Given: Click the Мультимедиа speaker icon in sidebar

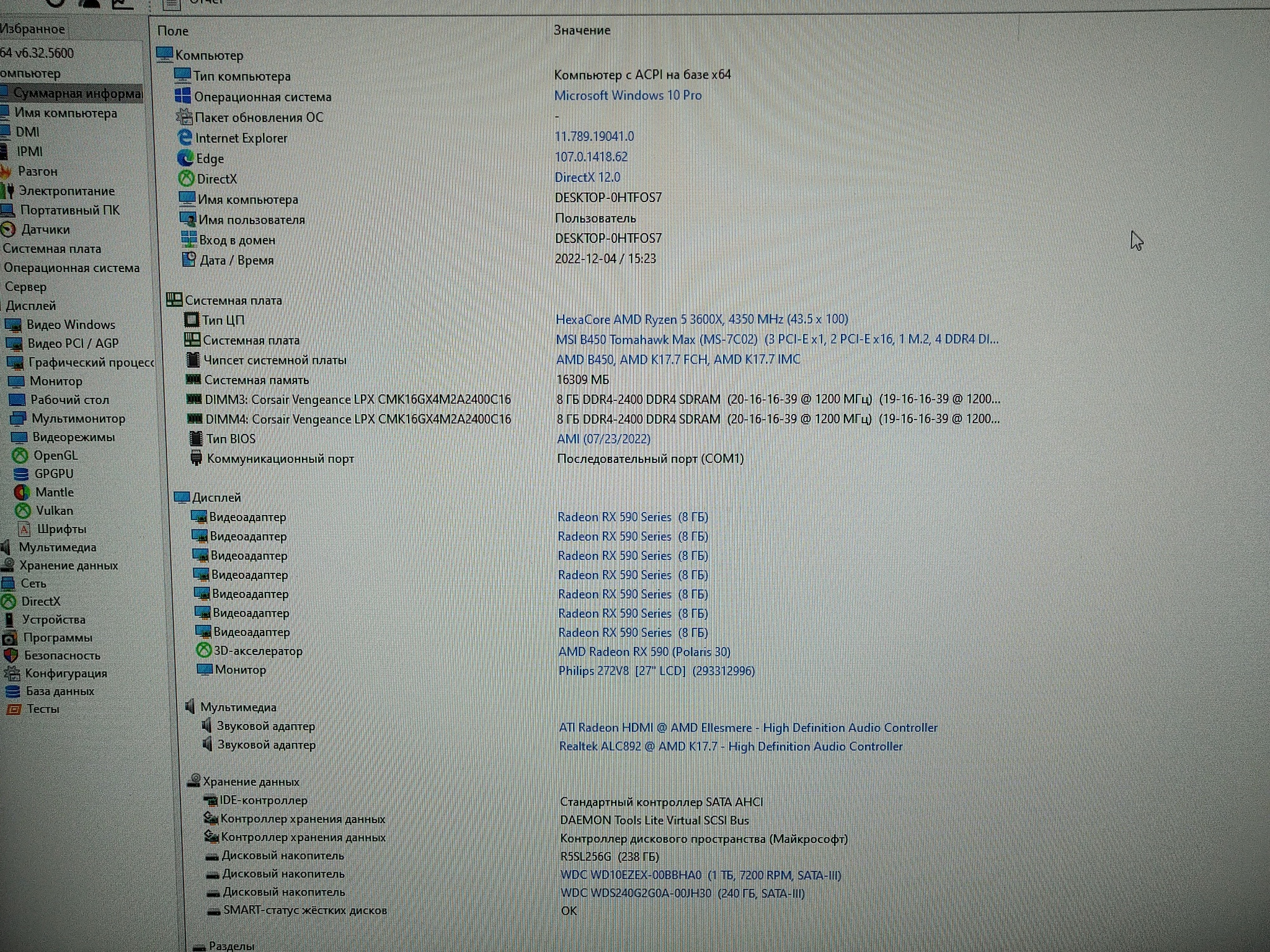Looking at the screenshot, I should [x=6, y=547].
